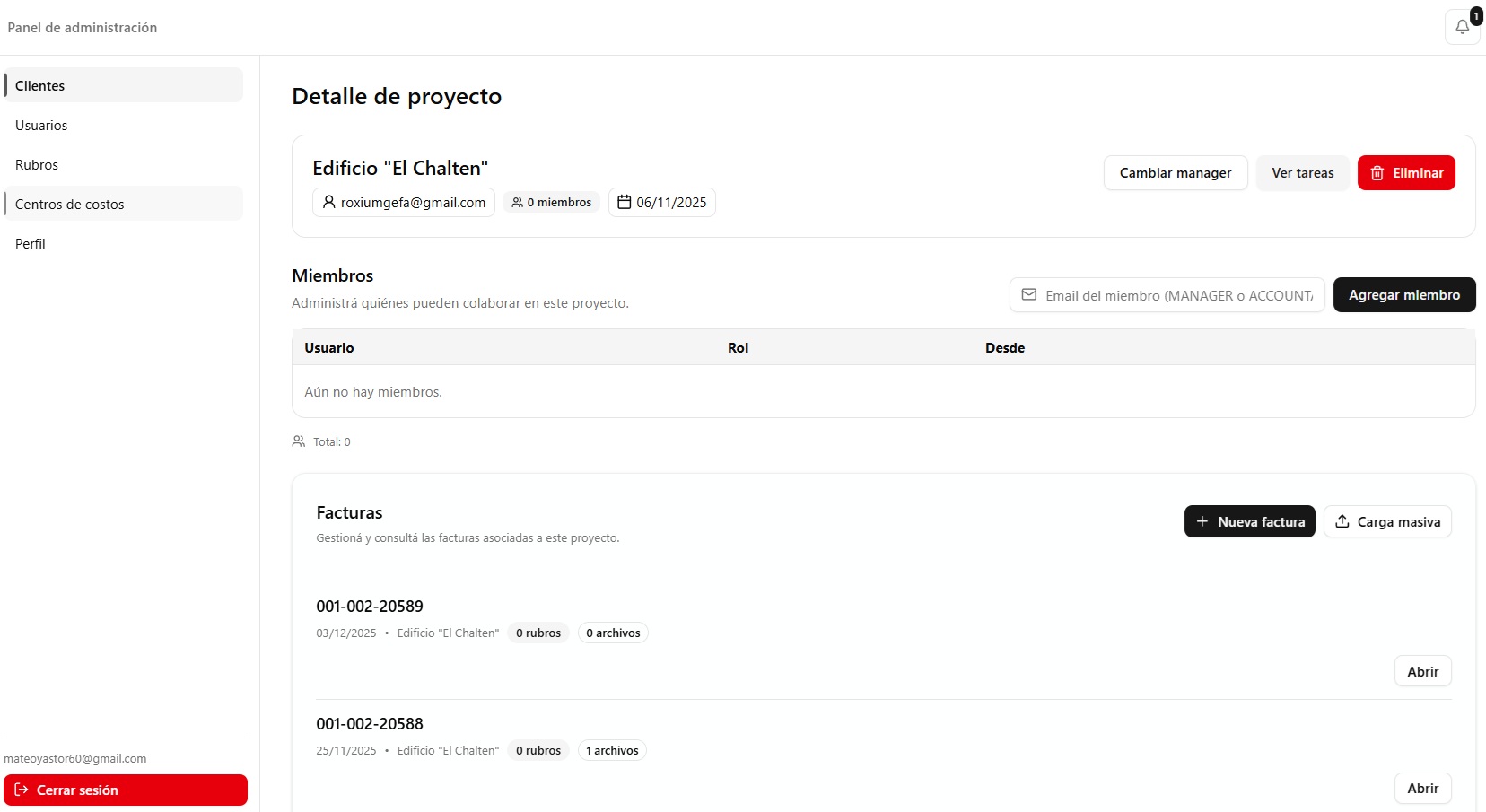Select Rubros from the sidebar
Viewport: 1486px width, 812px height.
coord(37,164)
